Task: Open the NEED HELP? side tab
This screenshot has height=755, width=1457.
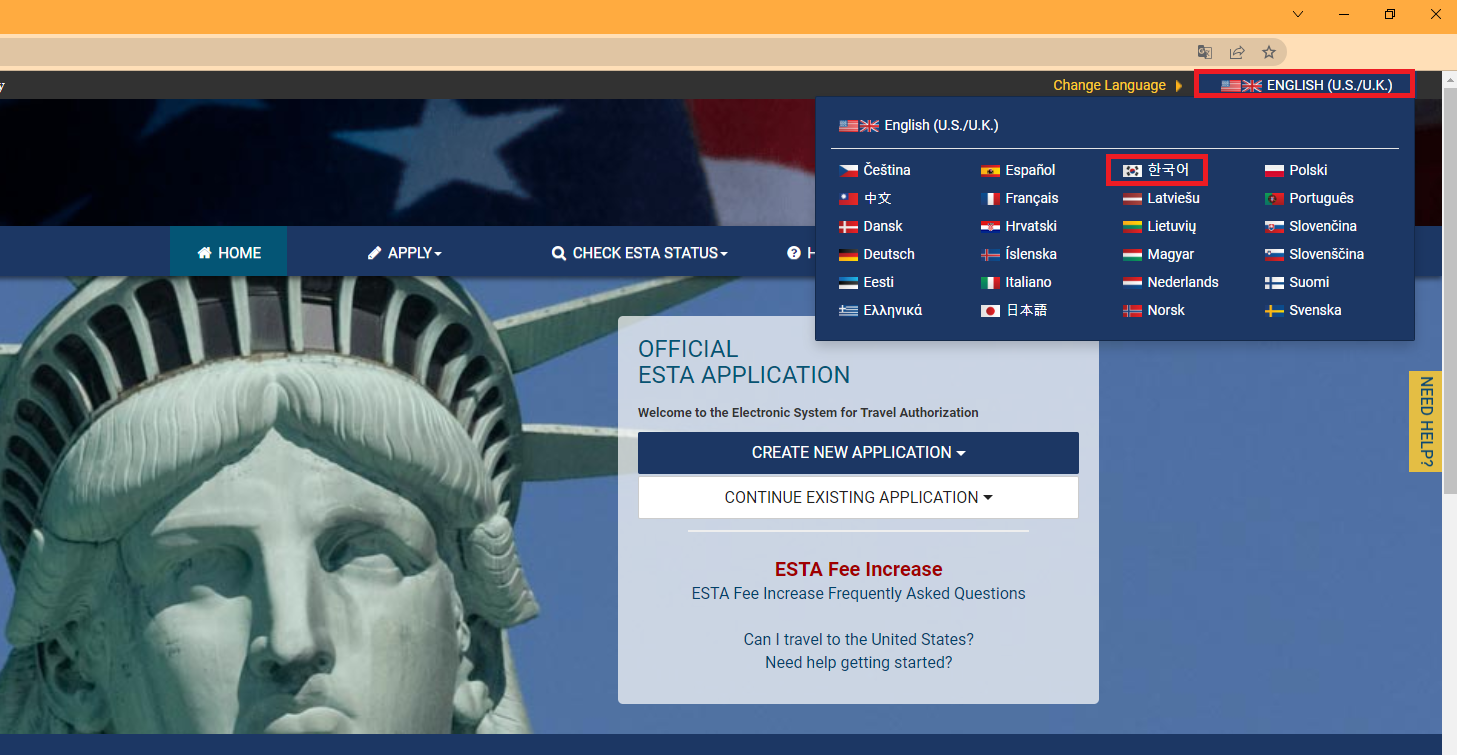Action: coord(1425,421)
